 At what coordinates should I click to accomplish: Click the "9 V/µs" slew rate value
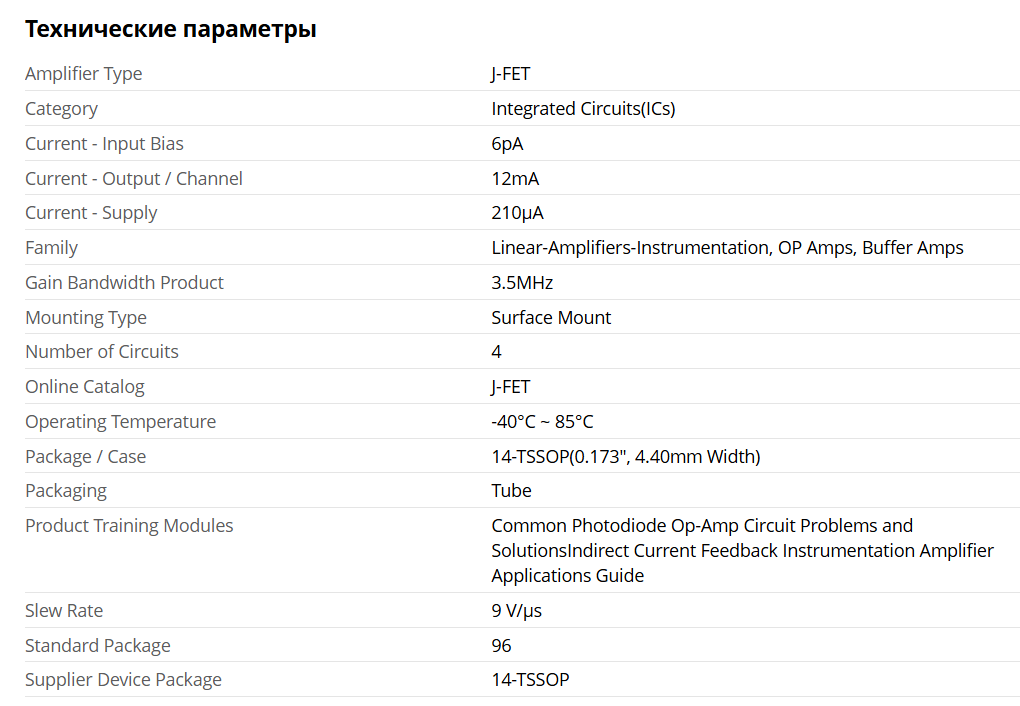tap(516, 611)
